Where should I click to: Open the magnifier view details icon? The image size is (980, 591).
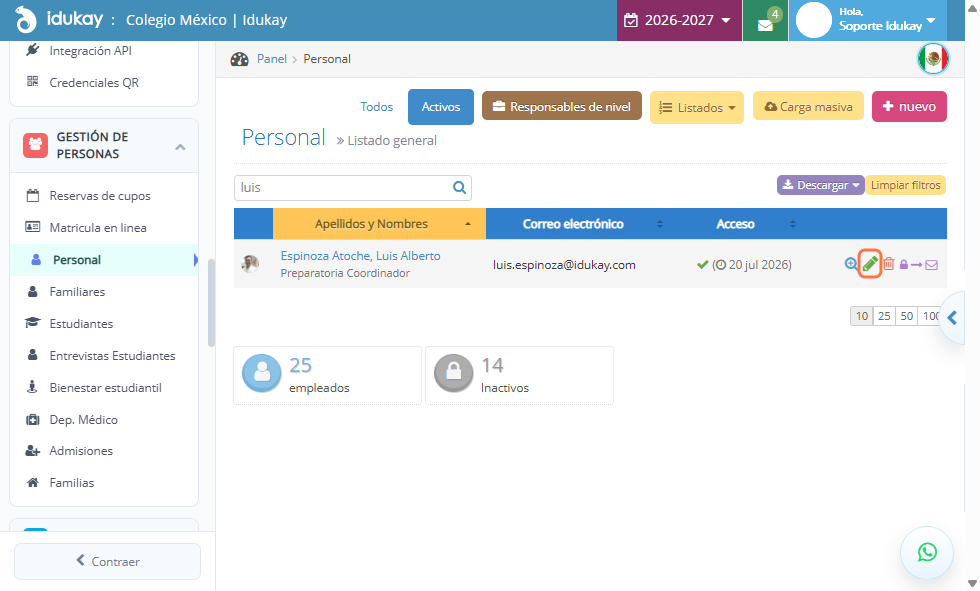pos(851,264)
